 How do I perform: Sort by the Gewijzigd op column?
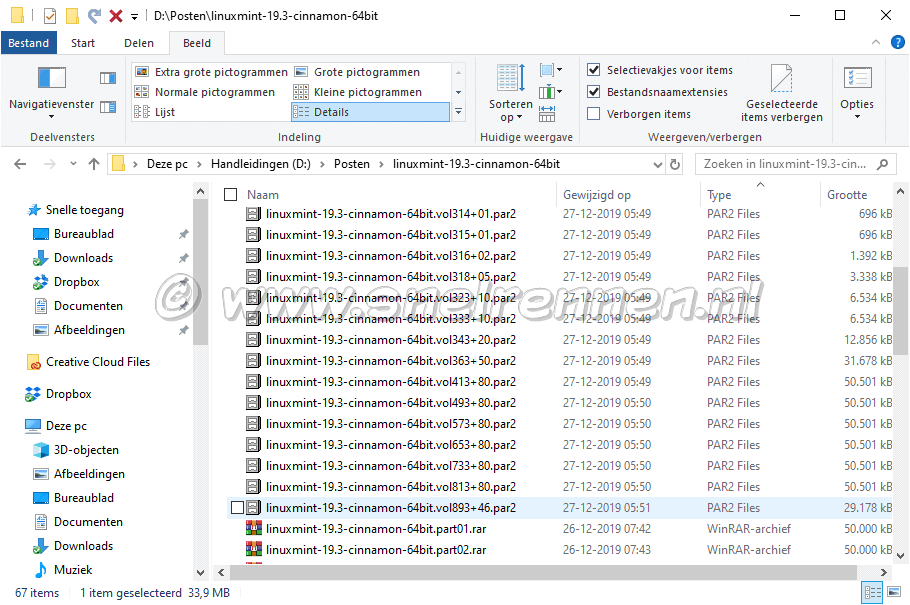597,195
